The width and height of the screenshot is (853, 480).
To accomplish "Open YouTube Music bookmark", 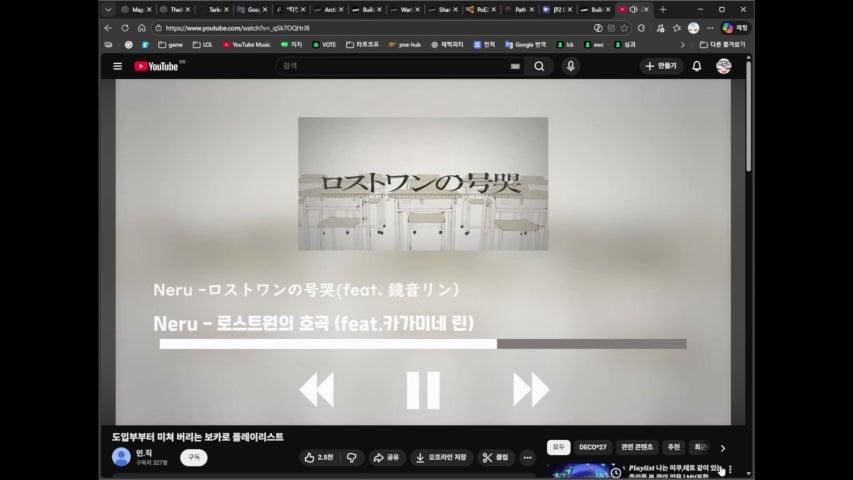I will click(x=246, y=45).
